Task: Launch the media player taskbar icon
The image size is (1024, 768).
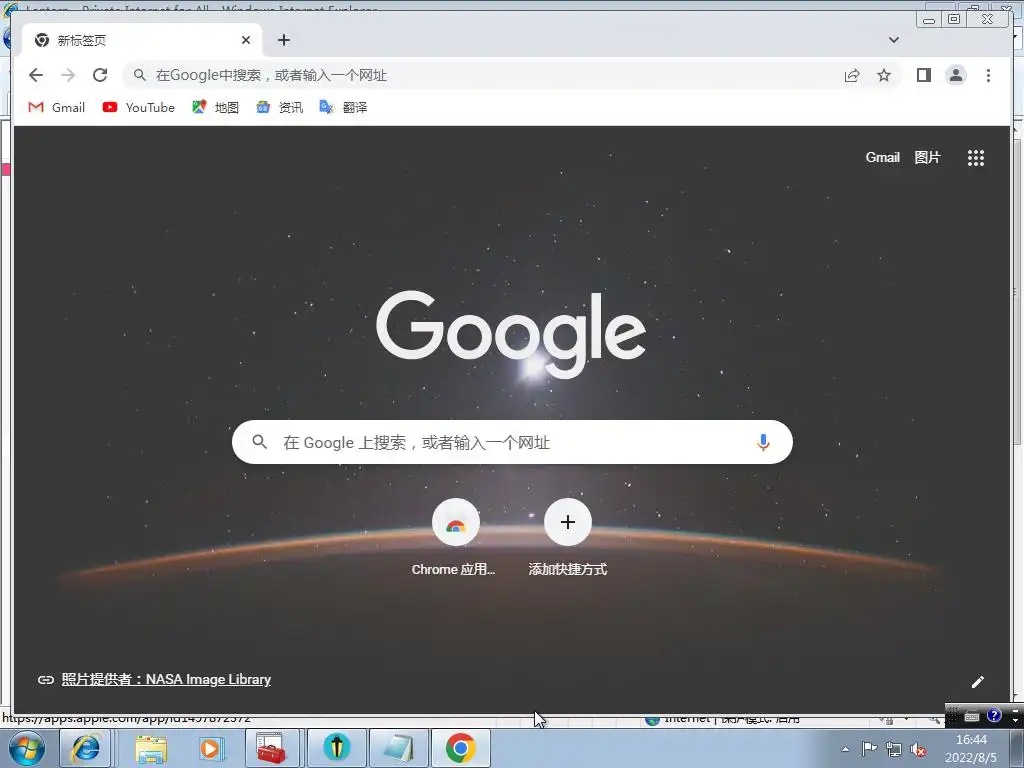Action: [x=210, y=748]
